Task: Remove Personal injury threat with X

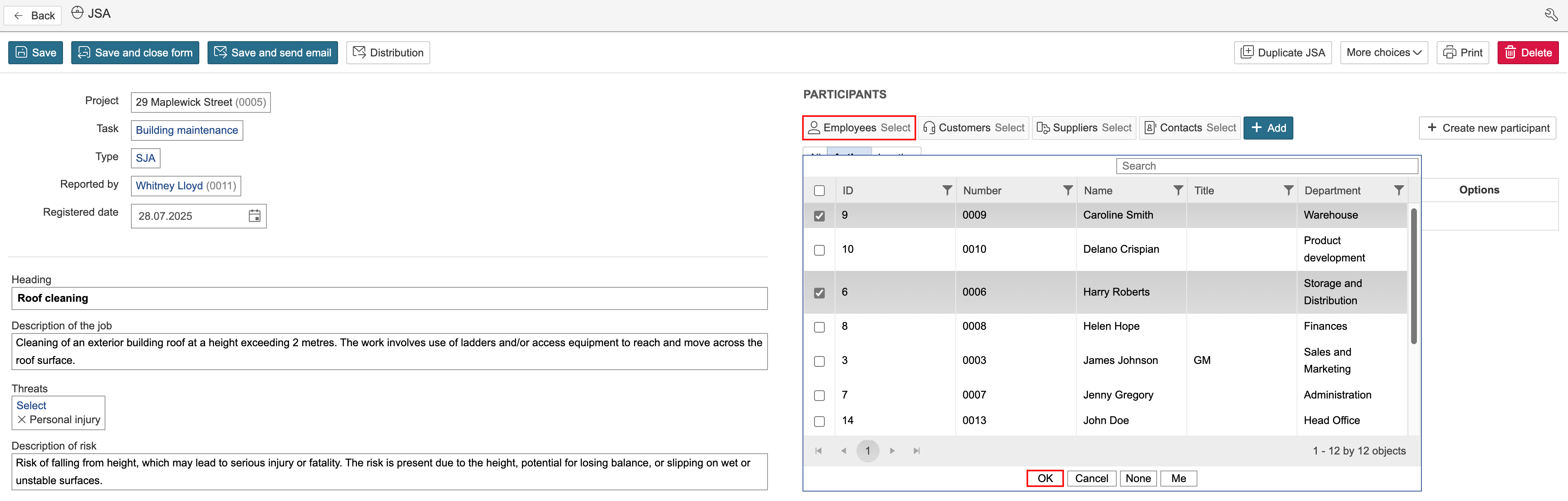Action: [x=22, y=419]
